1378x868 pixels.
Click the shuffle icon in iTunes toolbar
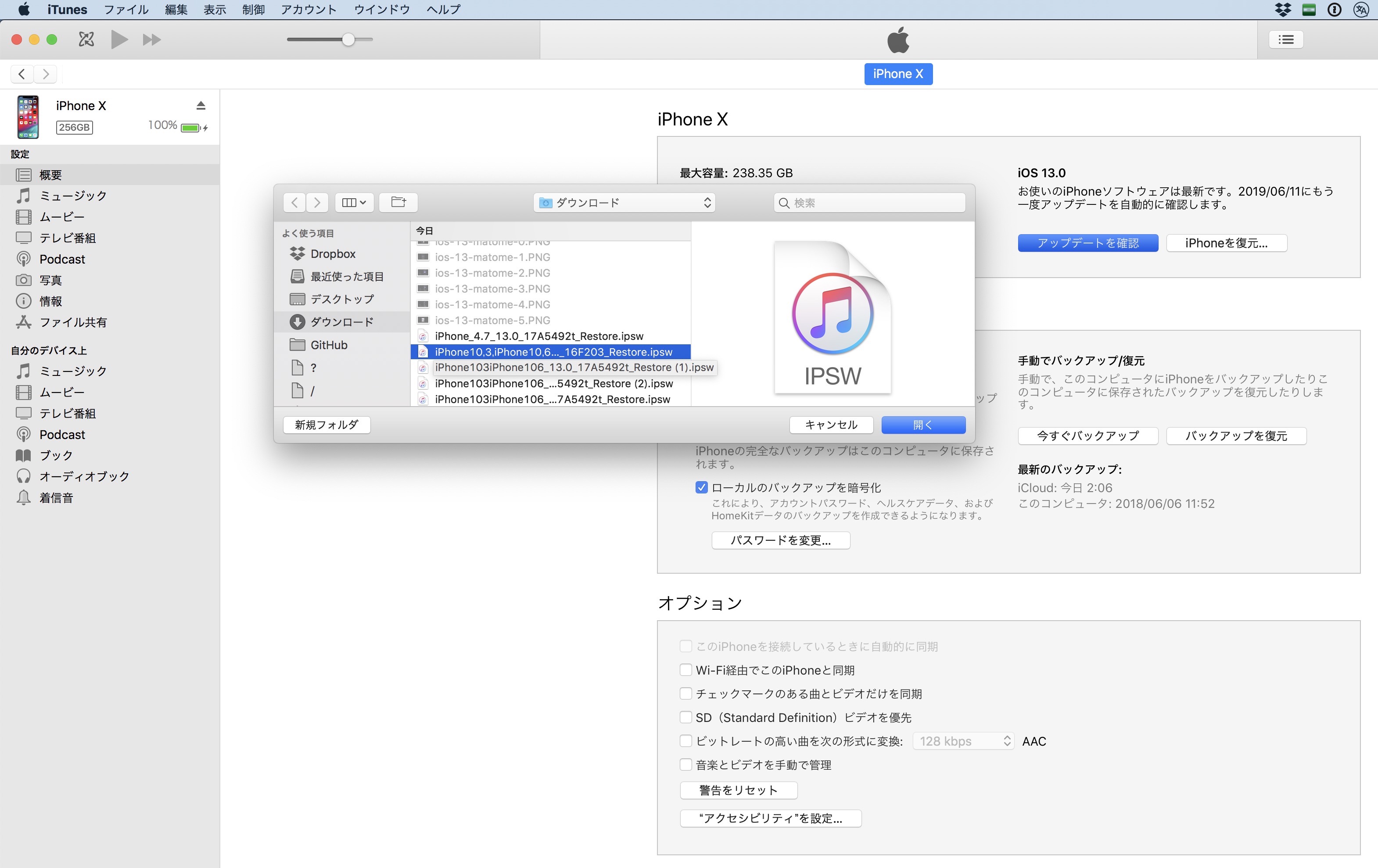86,39
